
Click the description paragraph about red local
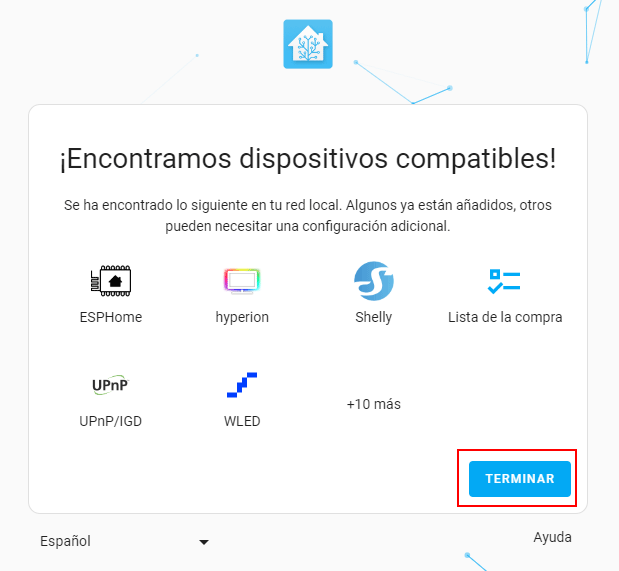tap(308, 216)
